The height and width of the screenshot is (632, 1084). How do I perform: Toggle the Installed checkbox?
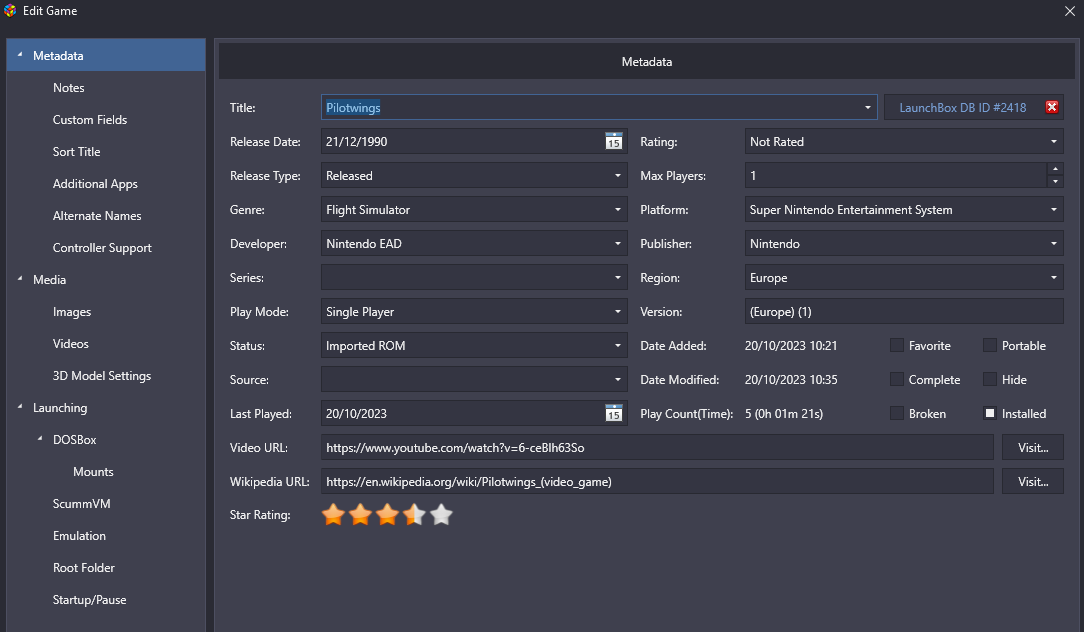click(990, 413)
